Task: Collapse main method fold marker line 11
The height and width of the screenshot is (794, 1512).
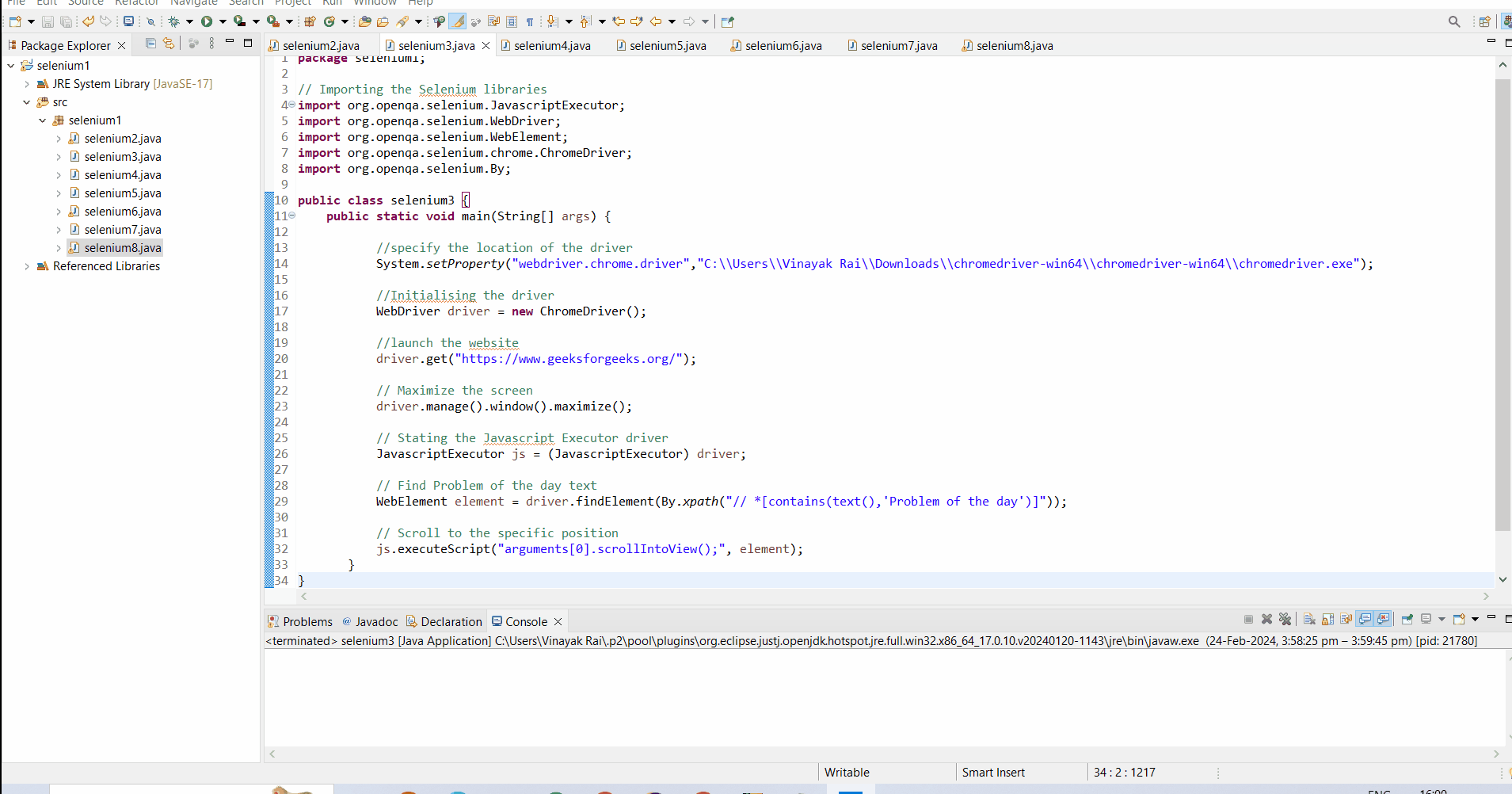Action: click(292, 216)
